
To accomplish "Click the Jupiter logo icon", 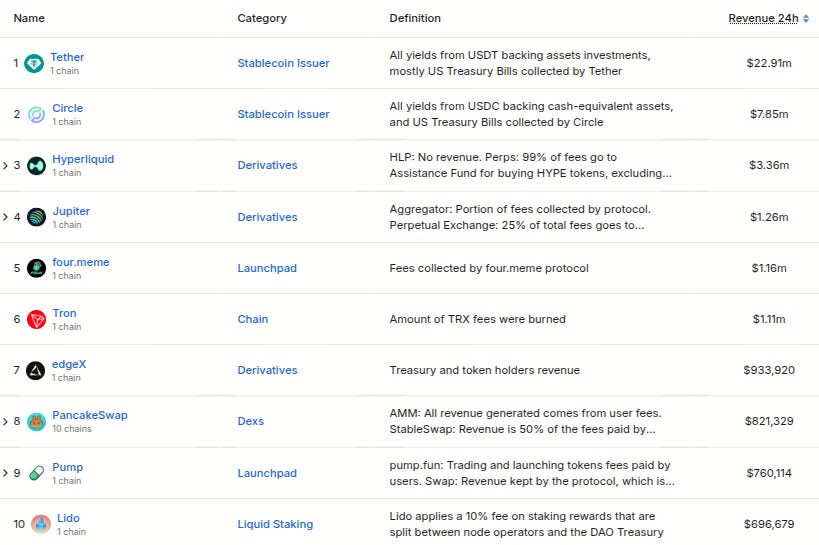I will click(36, 217).
